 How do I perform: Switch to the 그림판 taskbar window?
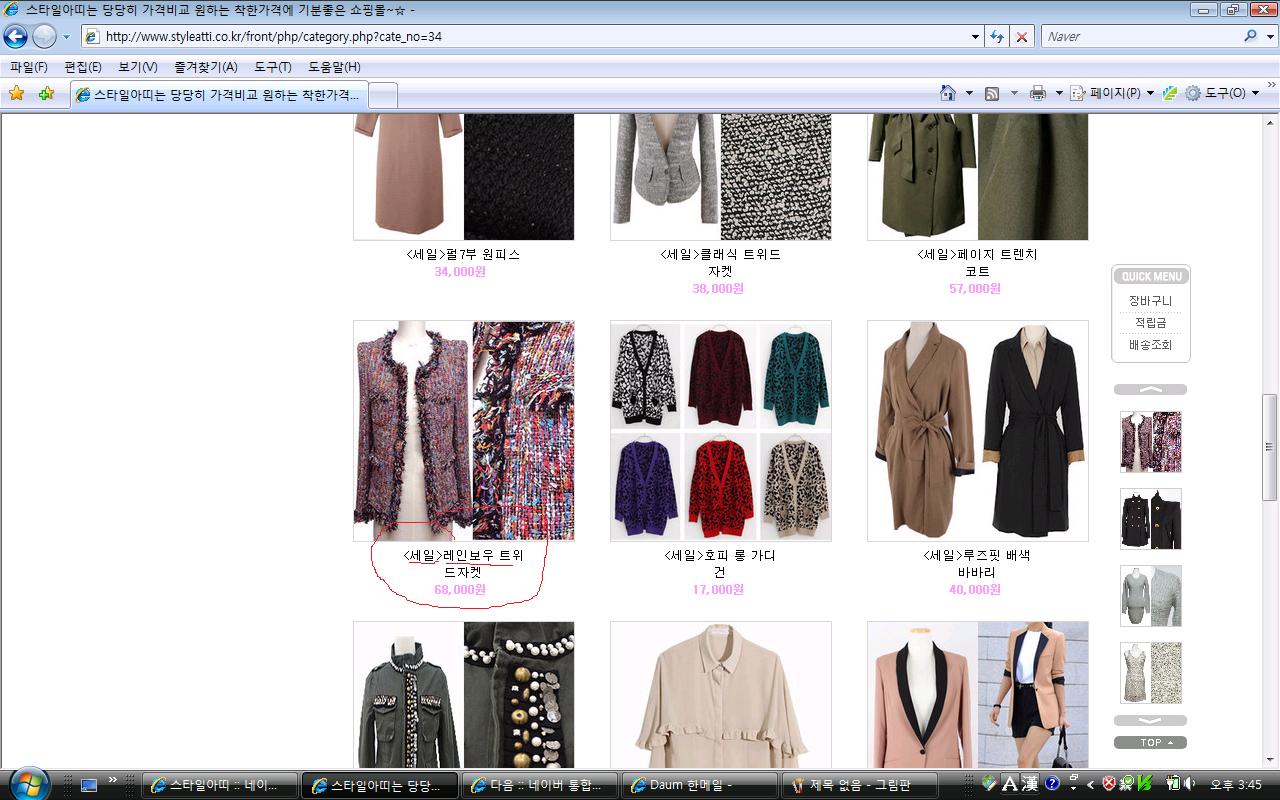click(x=860, y=785)
